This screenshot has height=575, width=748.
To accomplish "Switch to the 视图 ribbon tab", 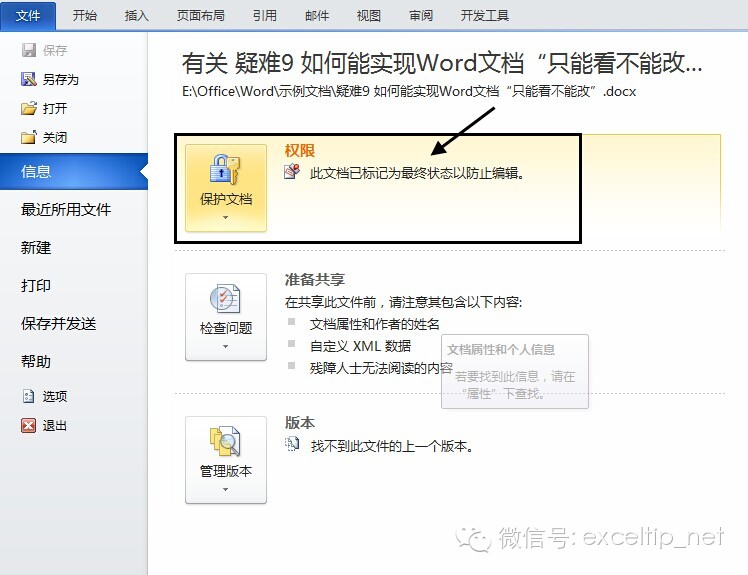I will pyautogui.click(x=369, y=16).
